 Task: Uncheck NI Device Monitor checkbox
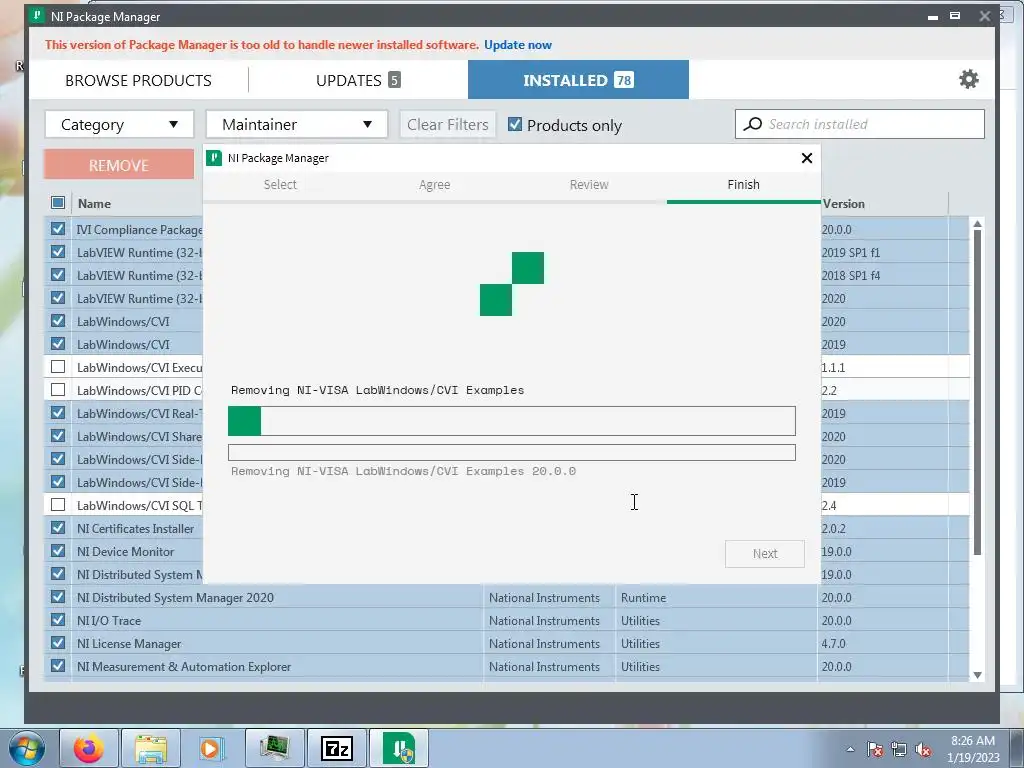(57, 551)
